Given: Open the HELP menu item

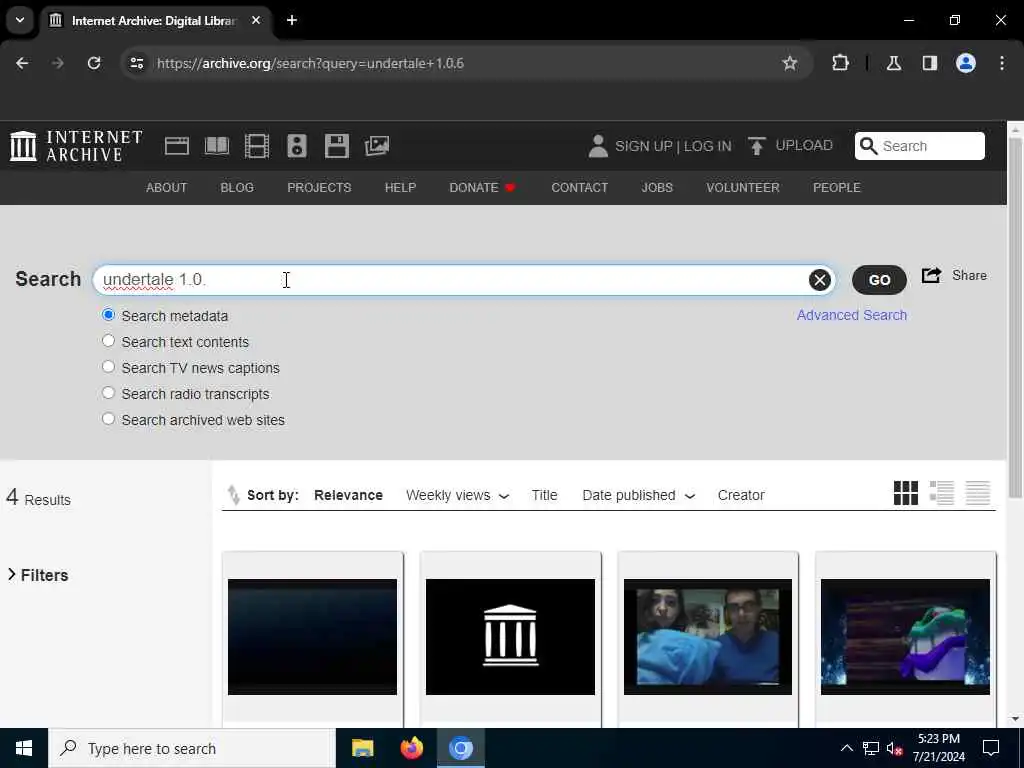Looking at the screenshot, I should [400, 187].
